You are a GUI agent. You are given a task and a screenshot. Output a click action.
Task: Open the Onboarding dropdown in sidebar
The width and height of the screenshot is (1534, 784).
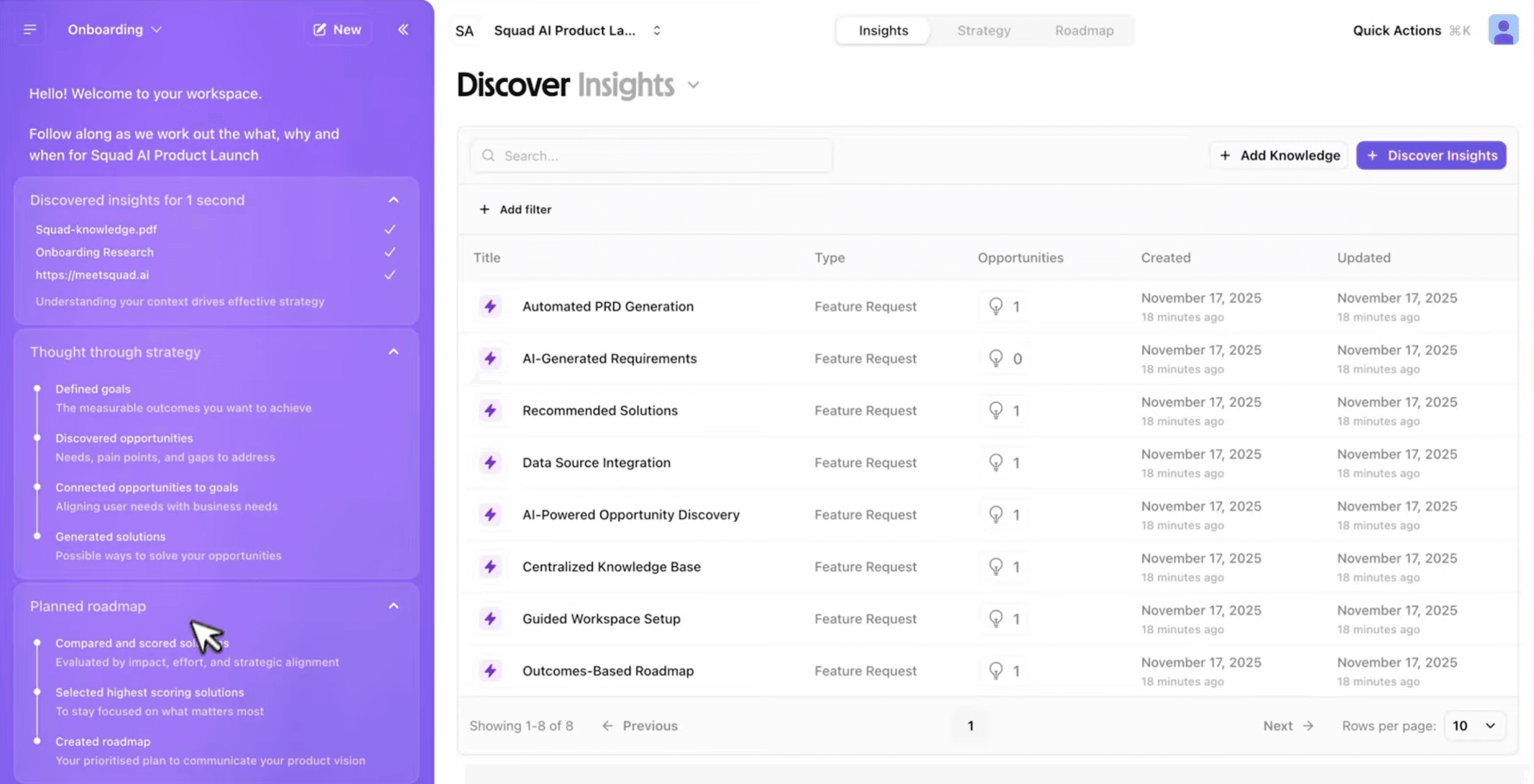click(x=115, y=29)
